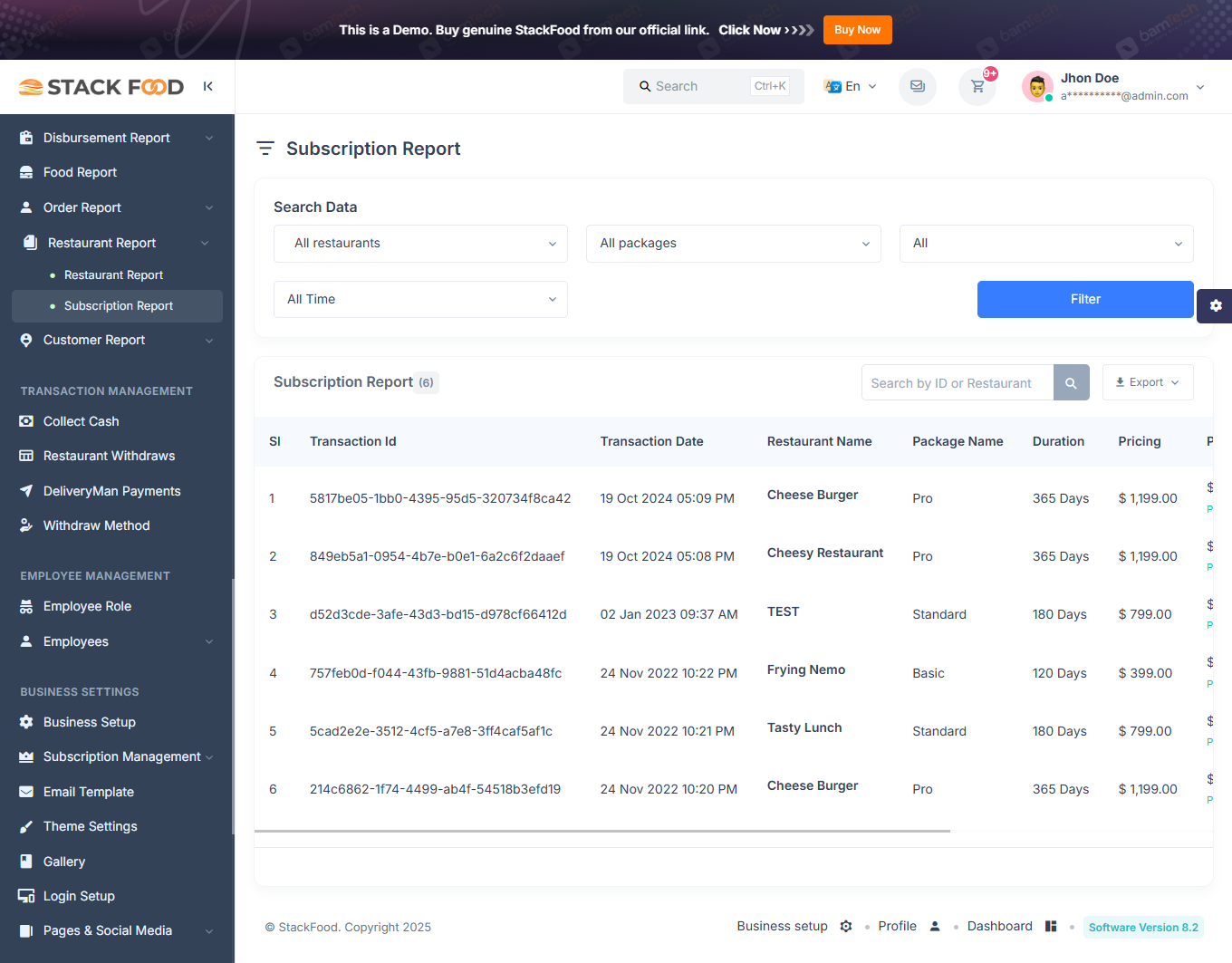The image size is (1232, 963).
Task: Click the Food Report sidebar icon
Action: coord(26,172)
